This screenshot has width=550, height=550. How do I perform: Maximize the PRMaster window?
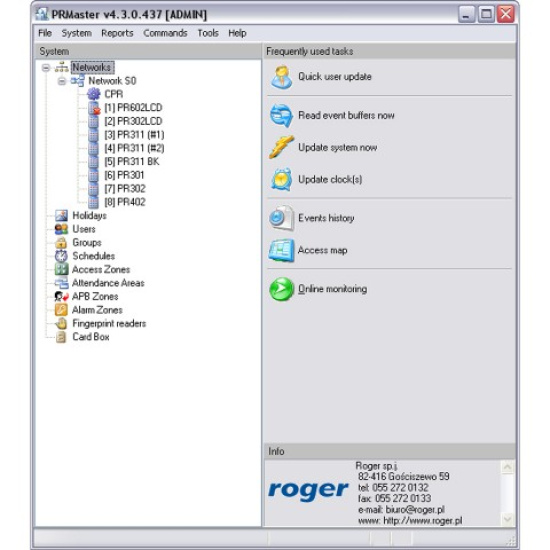[486, 14]
